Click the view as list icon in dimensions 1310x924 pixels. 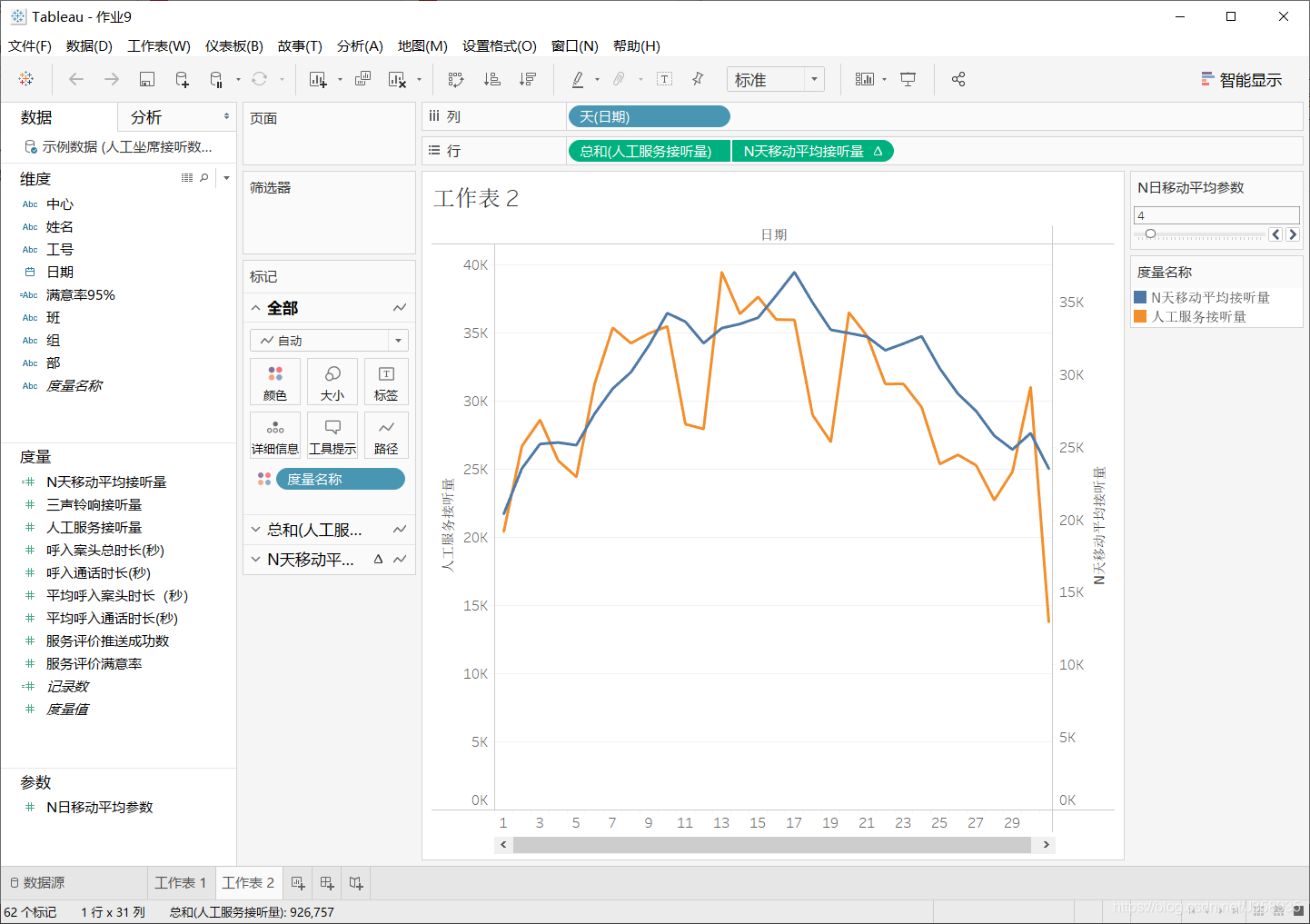[187, 178]
